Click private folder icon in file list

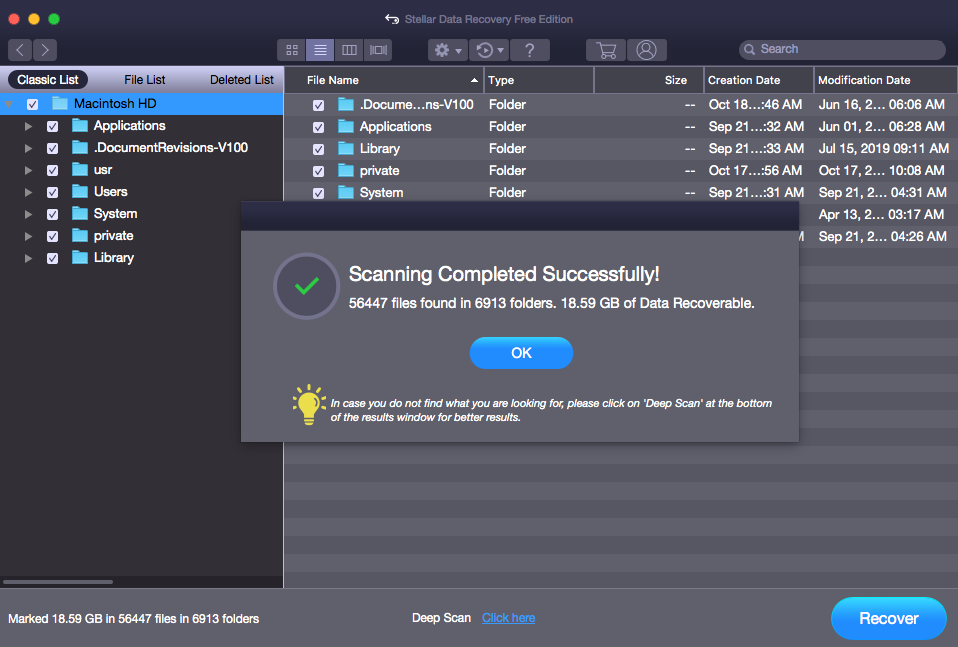pyautogui.click(x=346, y=170)
